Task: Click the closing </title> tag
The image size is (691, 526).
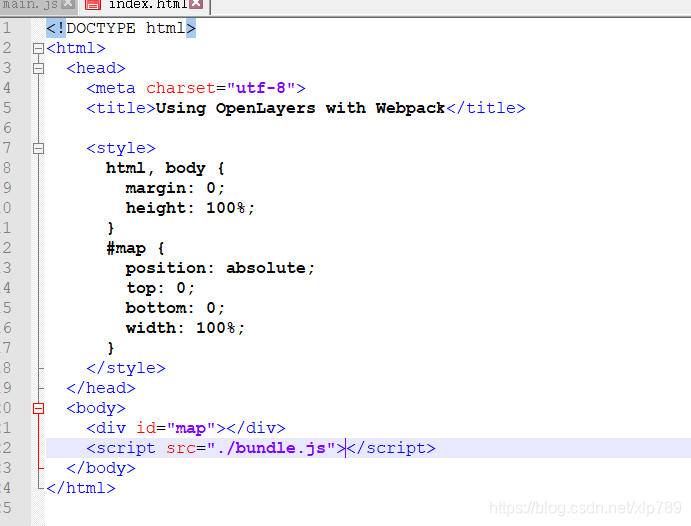Action: coord(486,108)
